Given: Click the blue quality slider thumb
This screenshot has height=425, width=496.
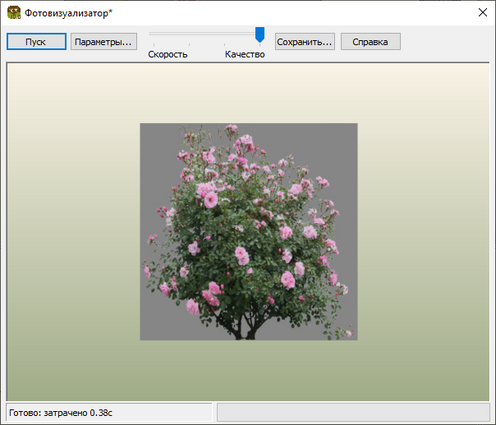Looking at the screenshot, I should (x=260, y=35).
